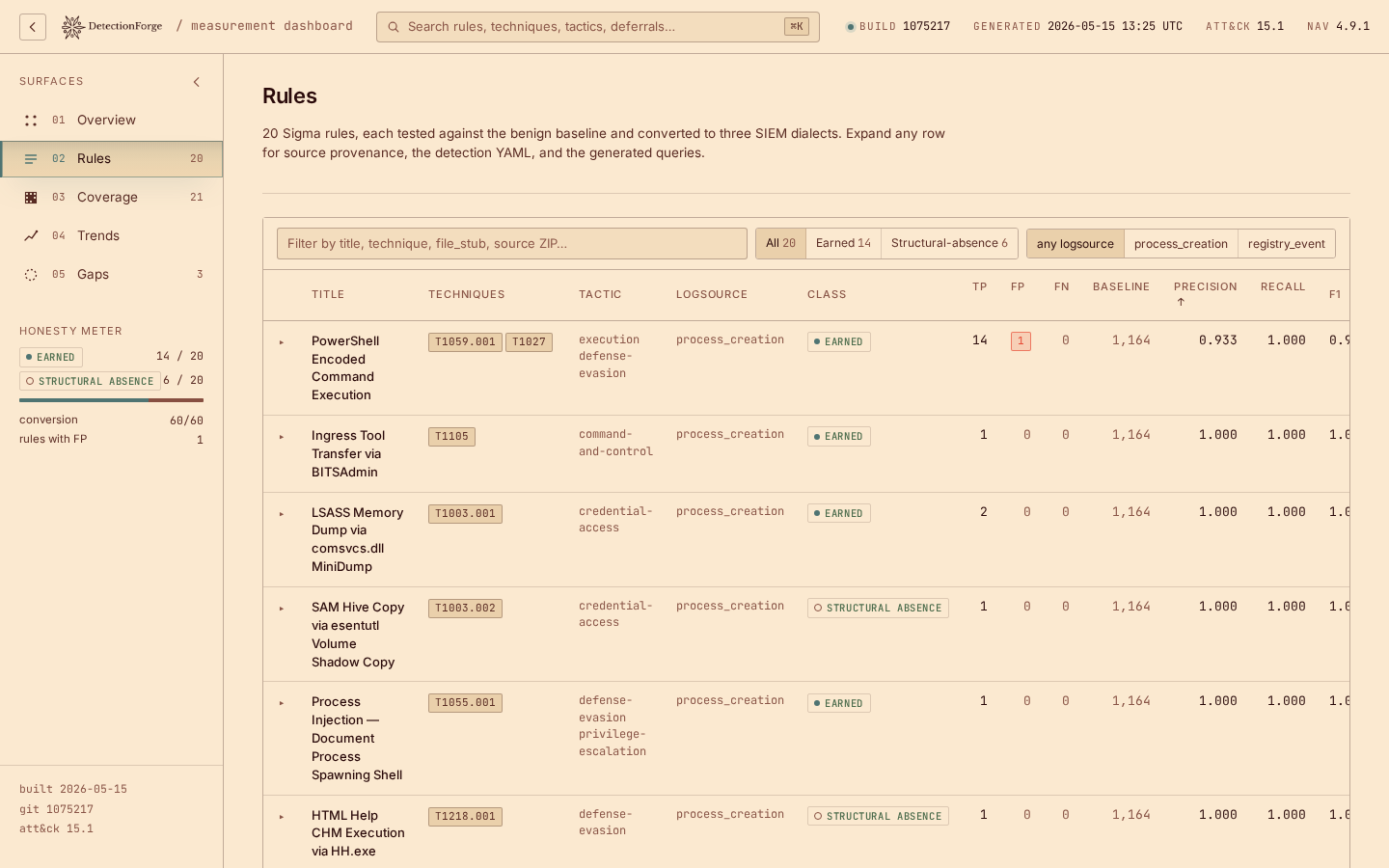Click the ⌘K shortcut badge
Screen dimensions: 1389x868
pyautogui.click(x=797, y=27)
